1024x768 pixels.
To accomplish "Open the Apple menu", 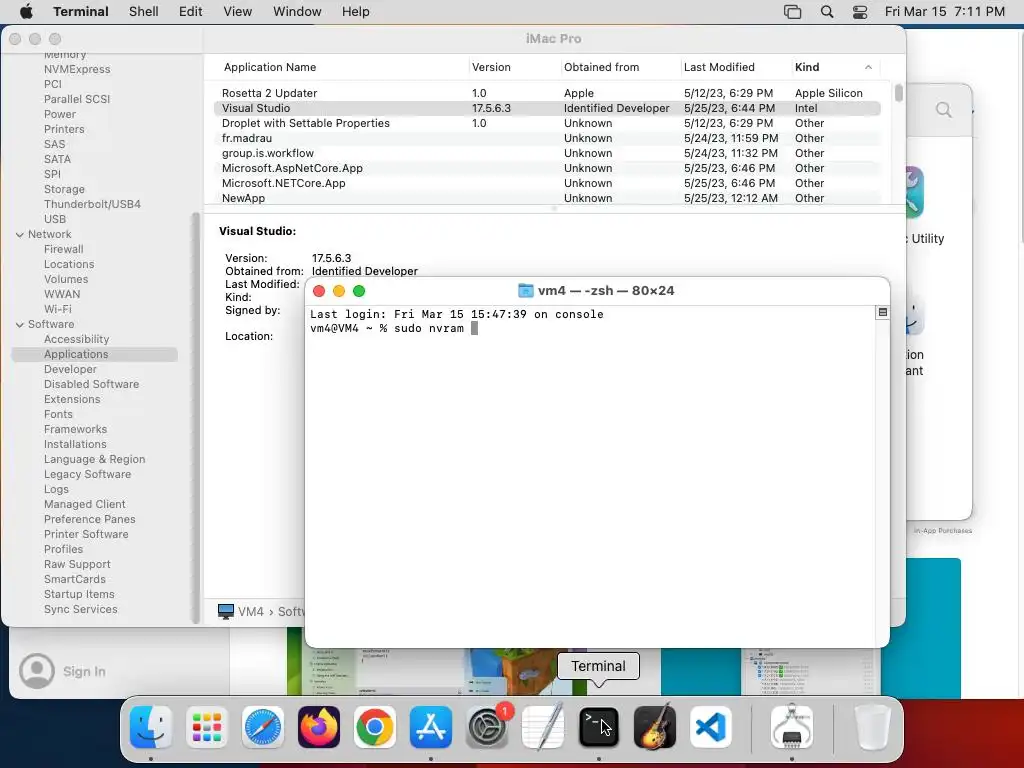I will (26, 12).
